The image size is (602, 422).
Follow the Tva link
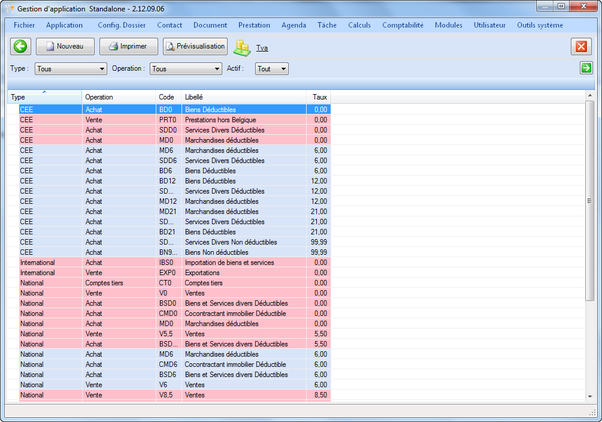[262, 47]
